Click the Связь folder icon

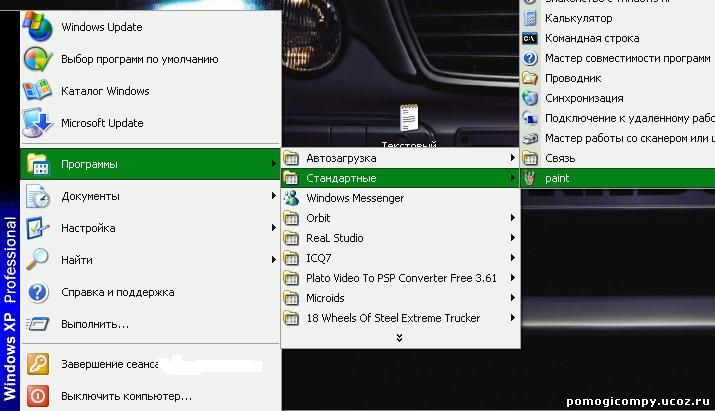click(530, 158)
